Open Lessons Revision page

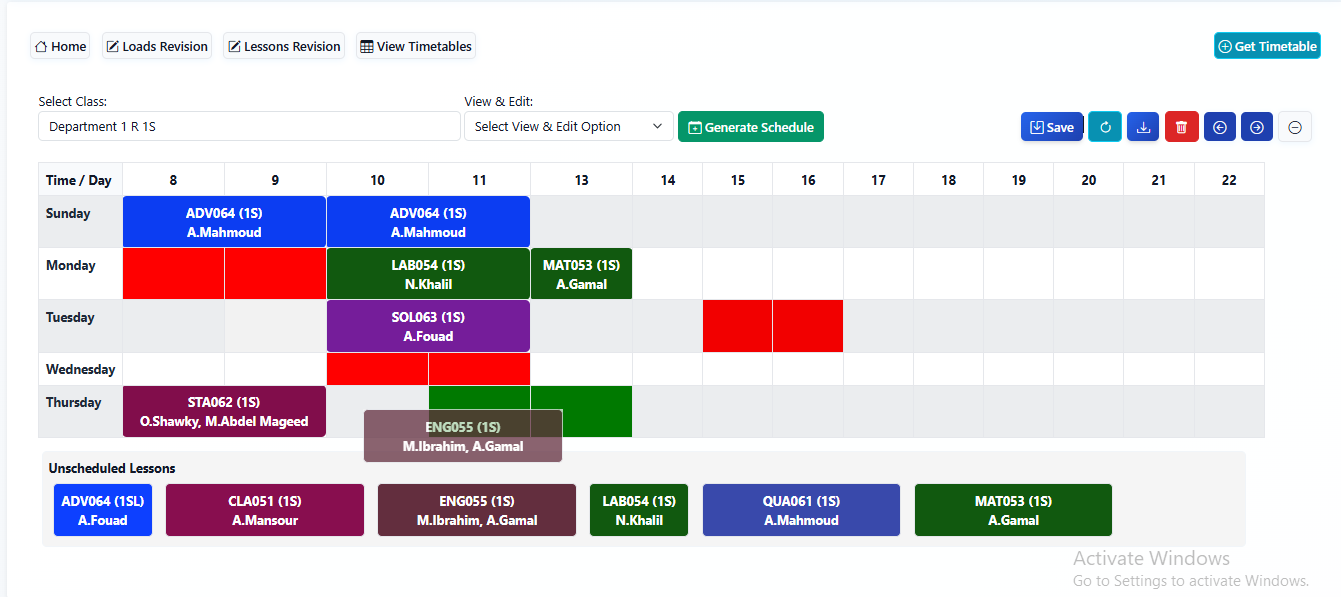284,46
